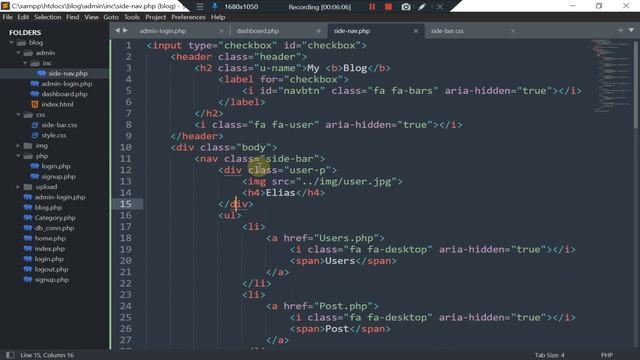Viewport: 640px width, 360px height.
Task: Change Tab Size: 4 setting
Action: (549, 355)
